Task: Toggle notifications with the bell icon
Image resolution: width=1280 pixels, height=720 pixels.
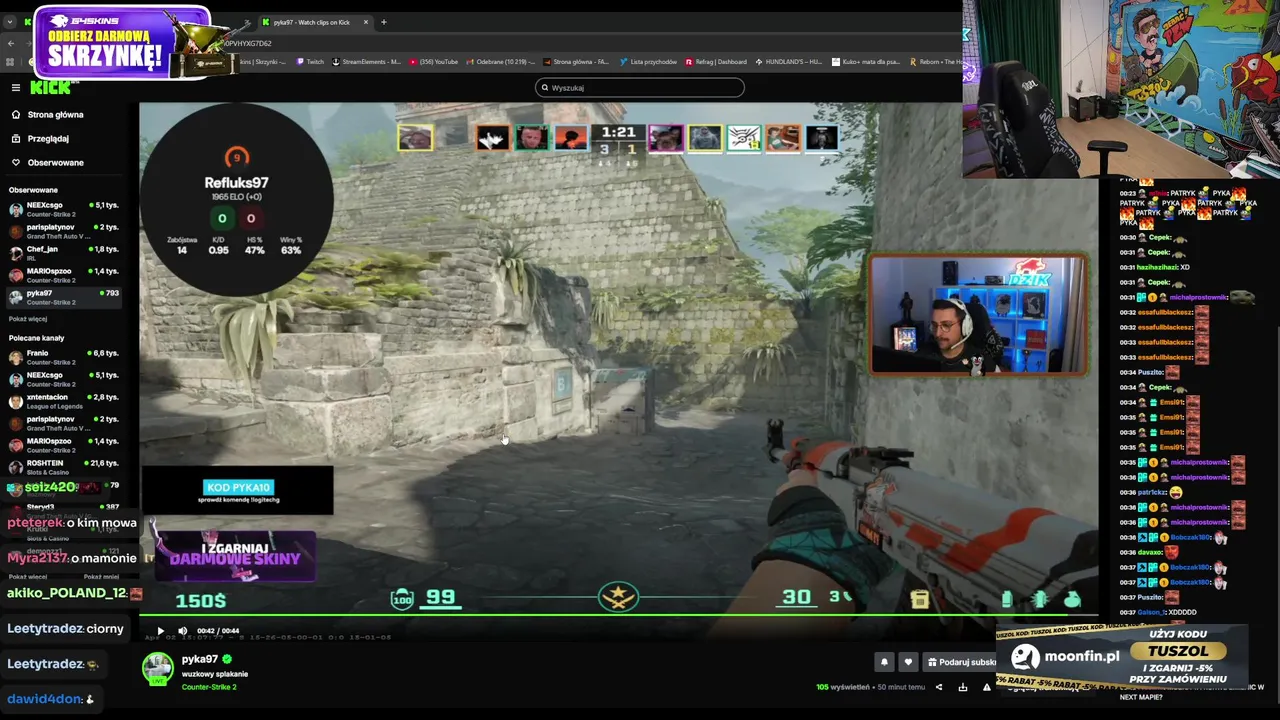Action: coord(884,662)
